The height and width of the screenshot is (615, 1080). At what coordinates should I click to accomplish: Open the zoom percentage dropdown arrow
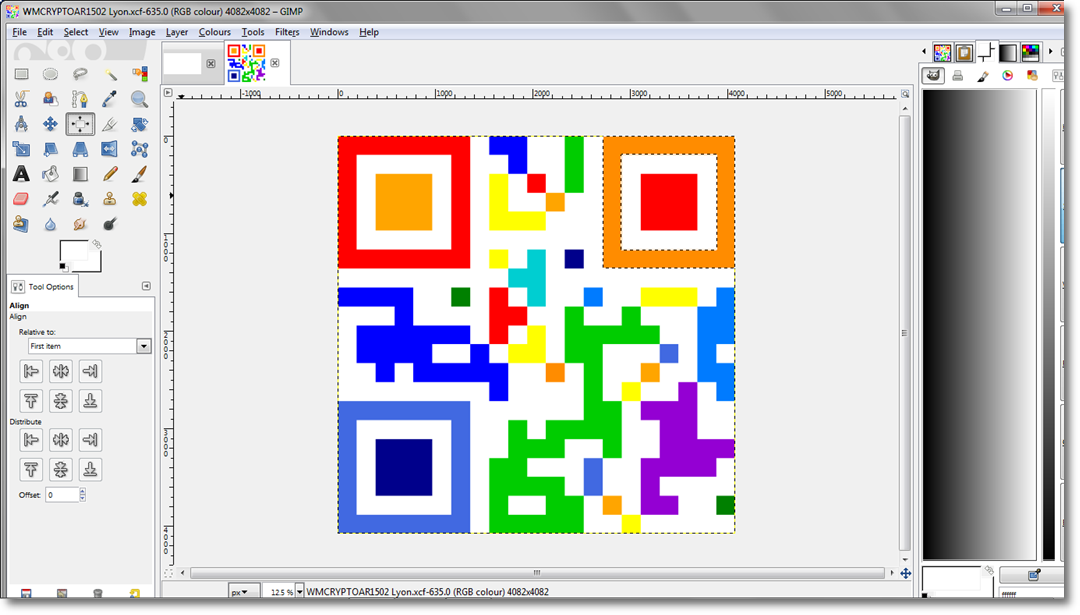(x=300, y=592)
